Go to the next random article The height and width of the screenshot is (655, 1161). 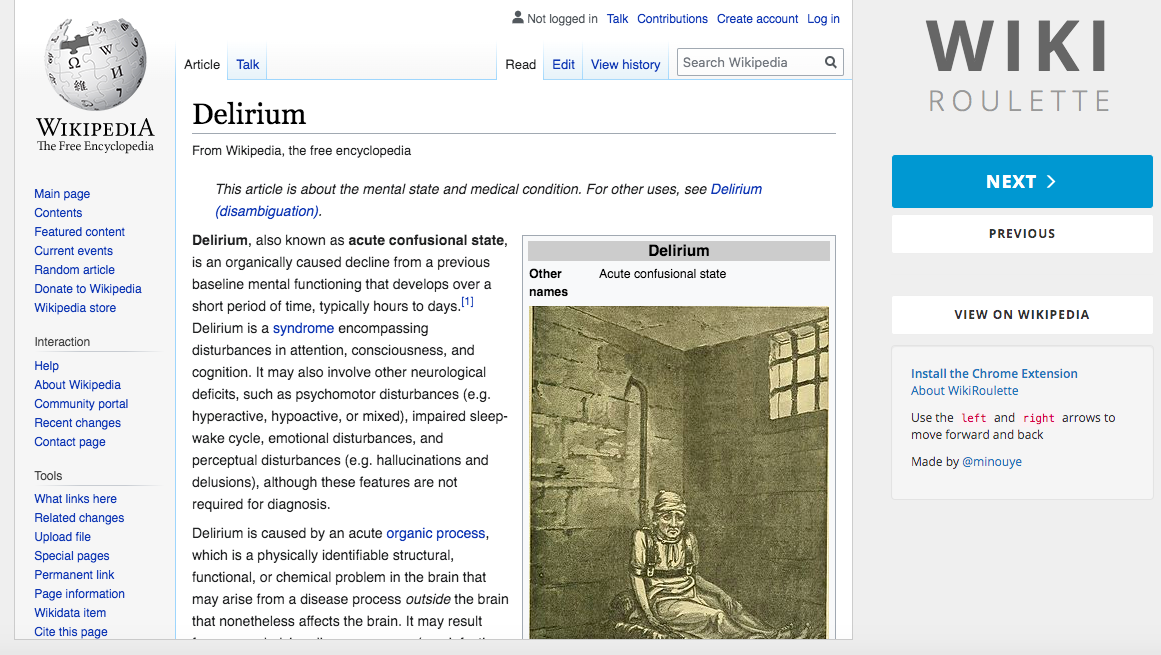pyautogui.click(x=1021, y=181)
